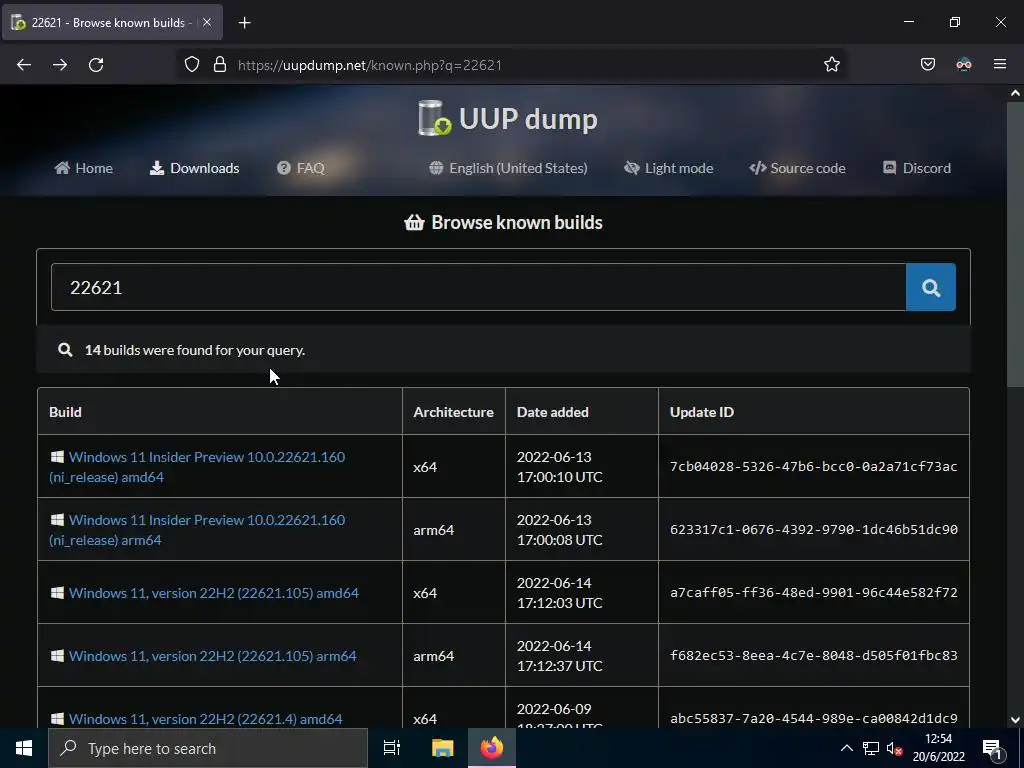Click the Firefox forward arrow

[x=60, y=65]
